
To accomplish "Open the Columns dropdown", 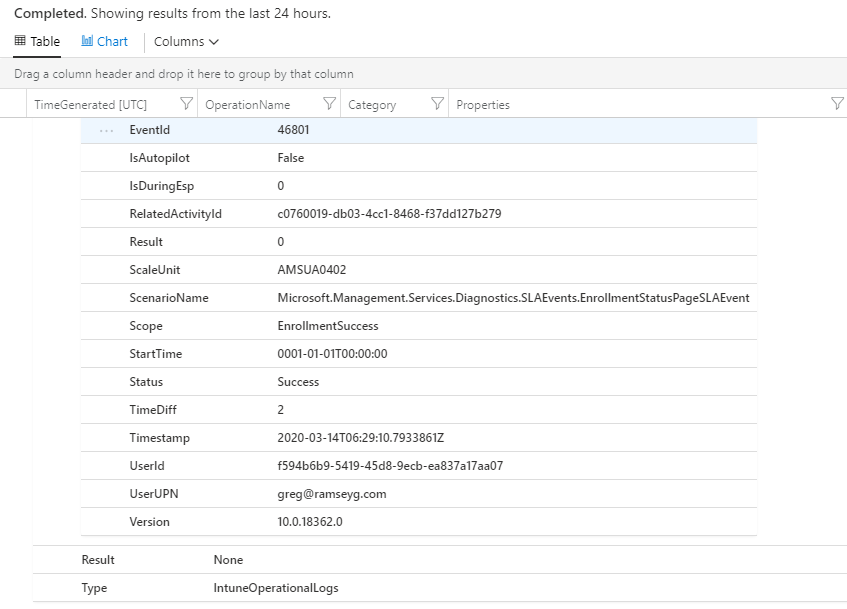I will [x=186, y=42].
